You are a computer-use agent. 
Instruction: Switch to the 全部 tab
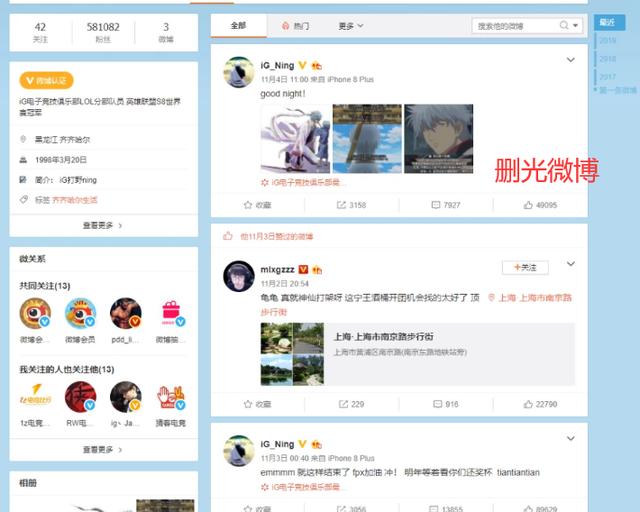(x=239, y=26)
